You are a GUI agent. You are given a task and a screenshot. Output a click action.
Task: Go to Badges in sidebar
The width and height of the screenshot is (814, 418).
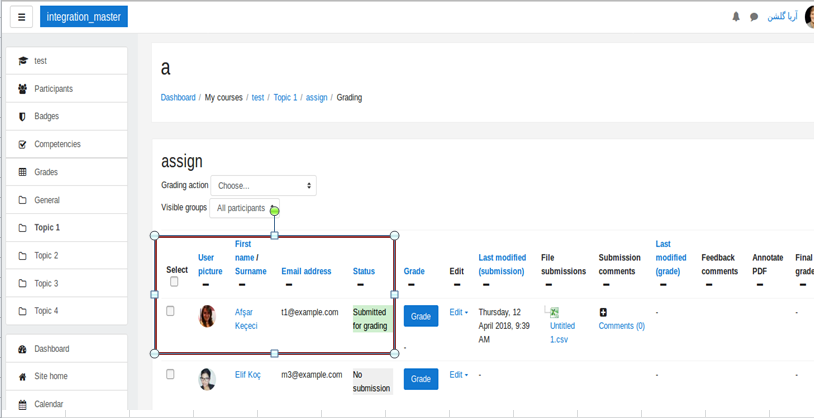tap(66, 116)
